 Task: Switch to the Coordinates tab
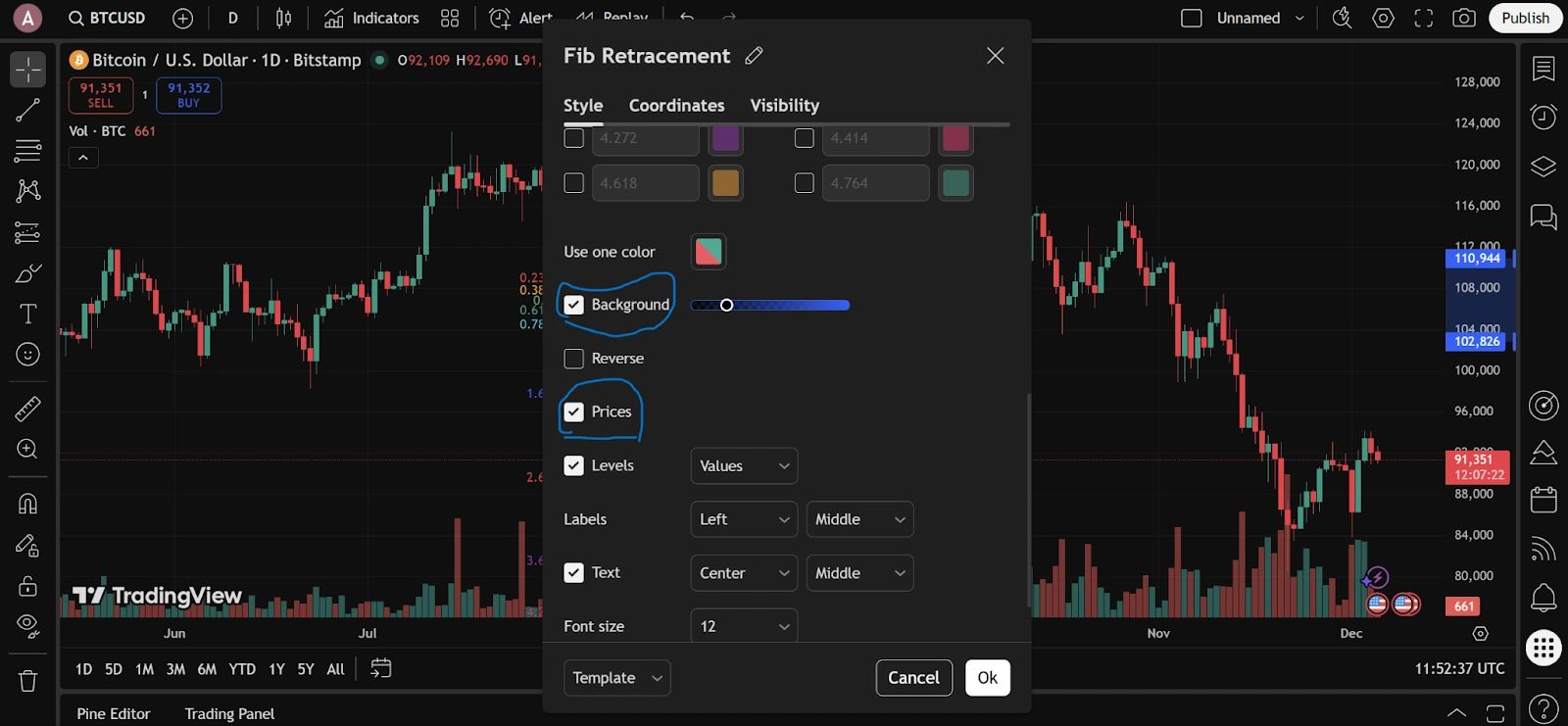point(676,105)
